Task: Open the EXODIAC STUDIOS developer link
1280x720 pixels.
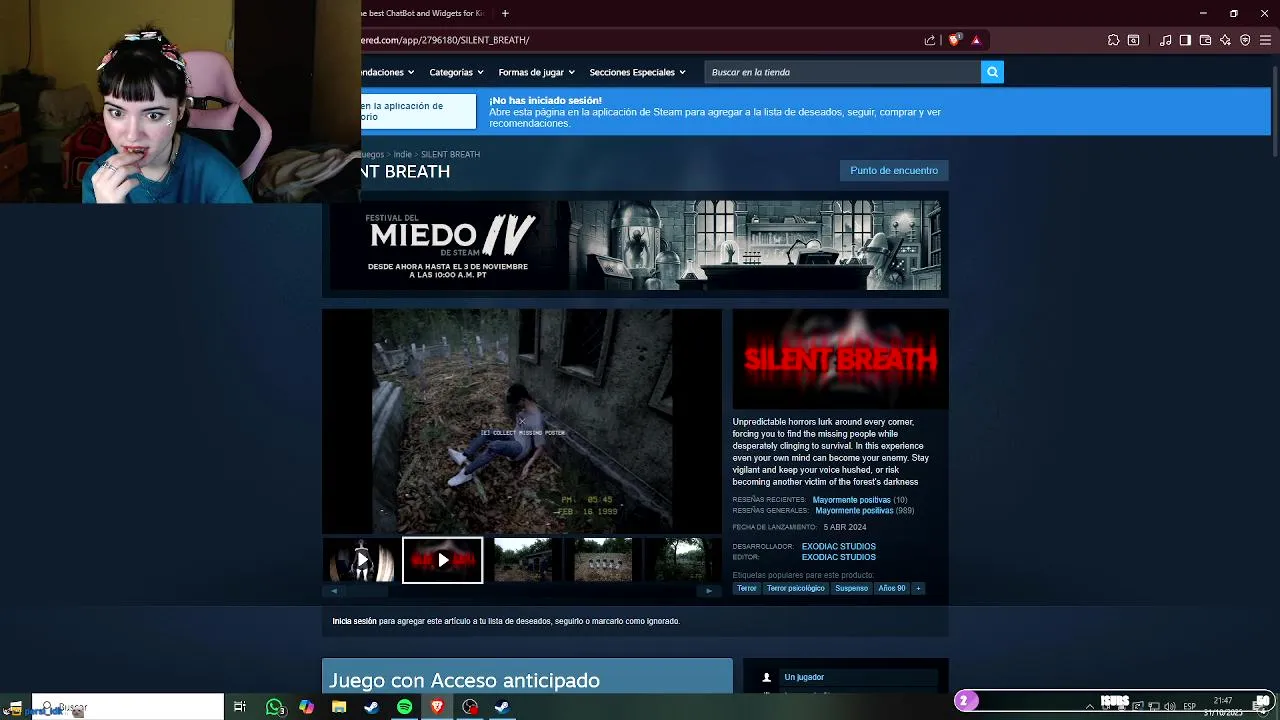Action: click(838, 547)
